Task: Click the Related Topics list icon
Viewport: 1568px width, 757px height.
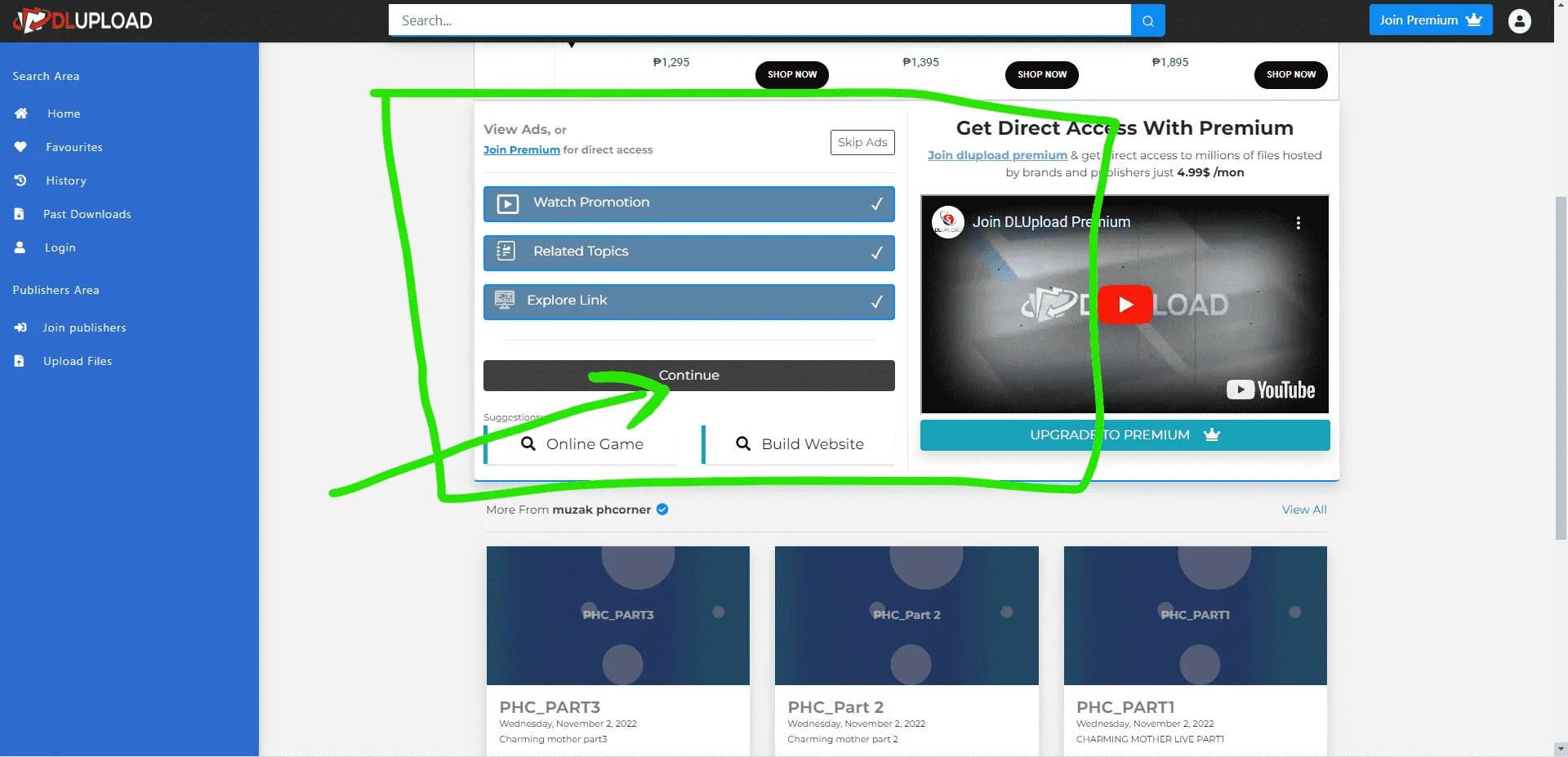Action: pos(506,252)
